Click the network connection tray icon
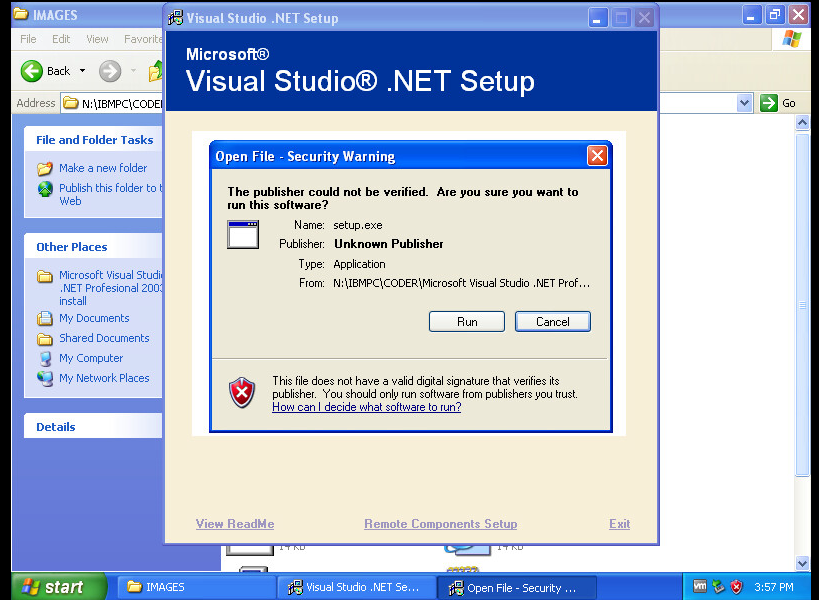The image size is (819, 600). [x=719, y=587]
